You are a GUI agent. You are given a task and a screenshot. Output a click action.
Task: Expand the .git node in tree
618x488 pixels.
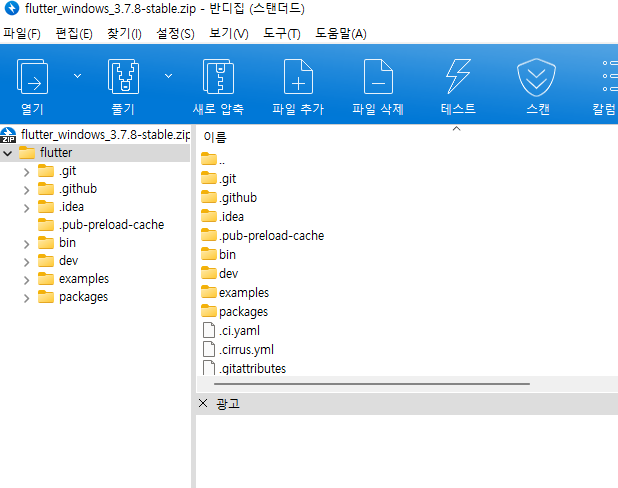26,172
